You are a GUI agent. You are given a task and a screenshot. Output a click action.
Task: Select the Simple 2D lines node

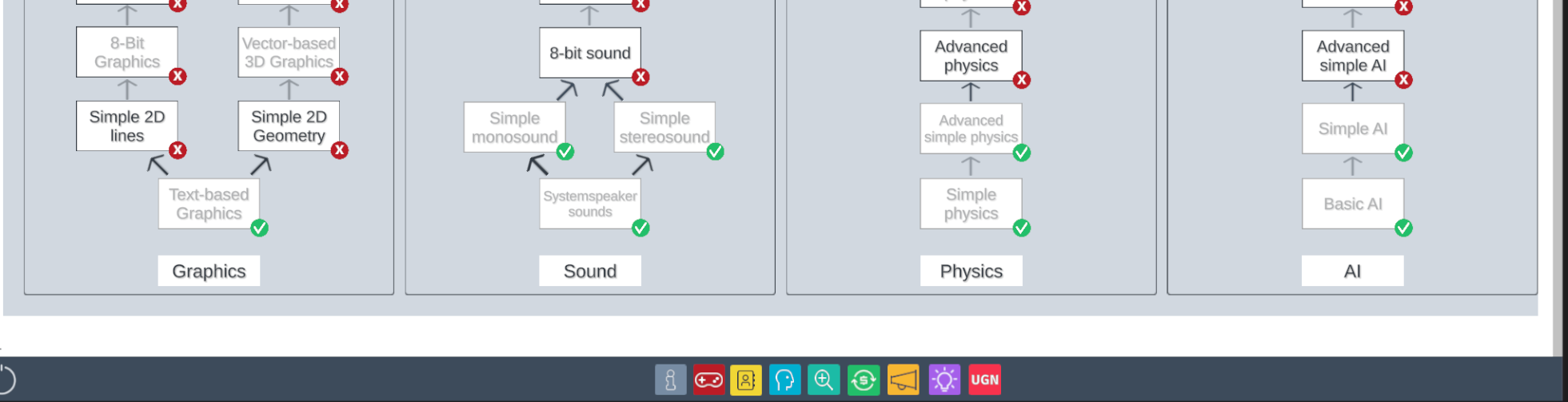pos(126,126)
